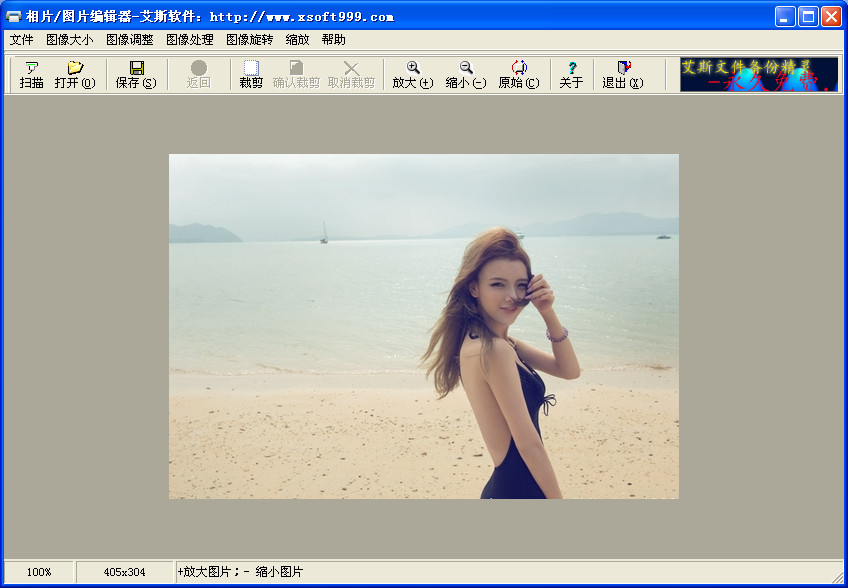Click the 艾斯文件备份精灵 advertisement banner
This screenshot has height=588, width=848.
click(759, 74)
